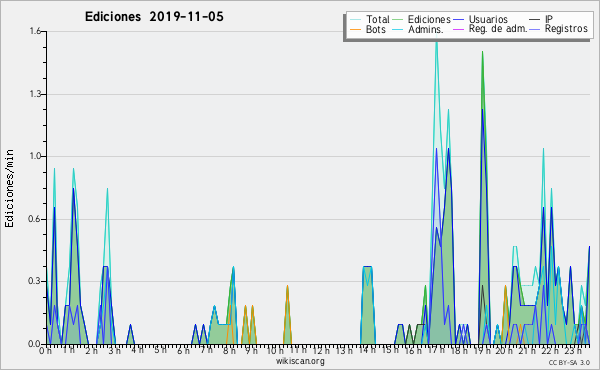Image resolution: width=600 pixels, height=370 pixels.
Task: Click the chart title 'Ediciones 2019-11-05'
Action: (x=154, y=17)
